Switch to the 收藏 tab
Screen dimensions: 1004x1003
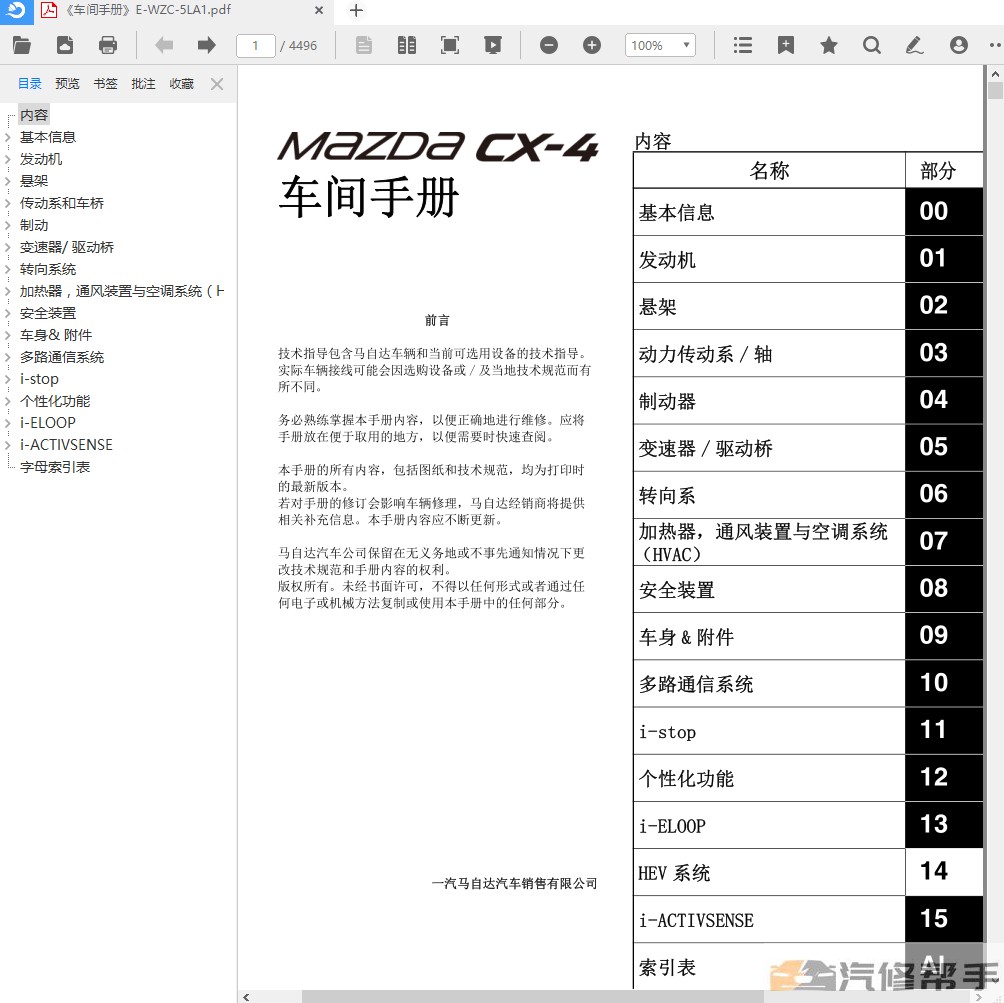click(181, 84)
